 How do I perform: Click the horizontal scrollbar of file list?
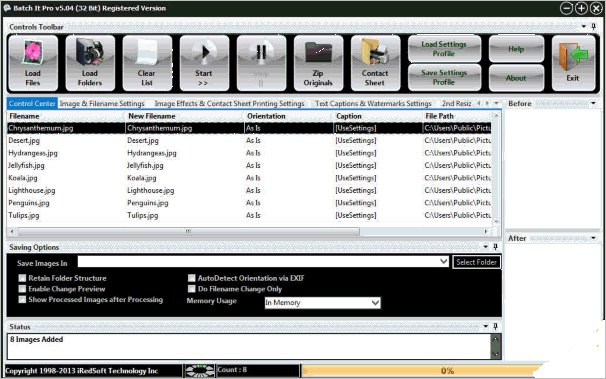tap(189, 231)
